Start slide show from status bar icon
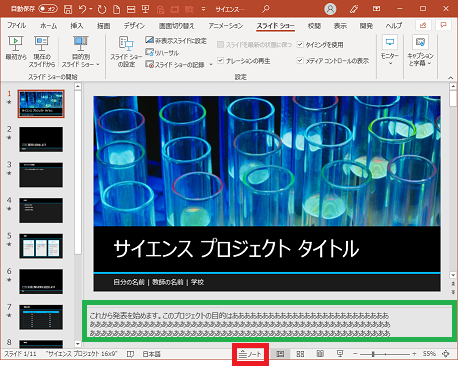Viewport: 458px width, 366px height. (x=340, y=354)
